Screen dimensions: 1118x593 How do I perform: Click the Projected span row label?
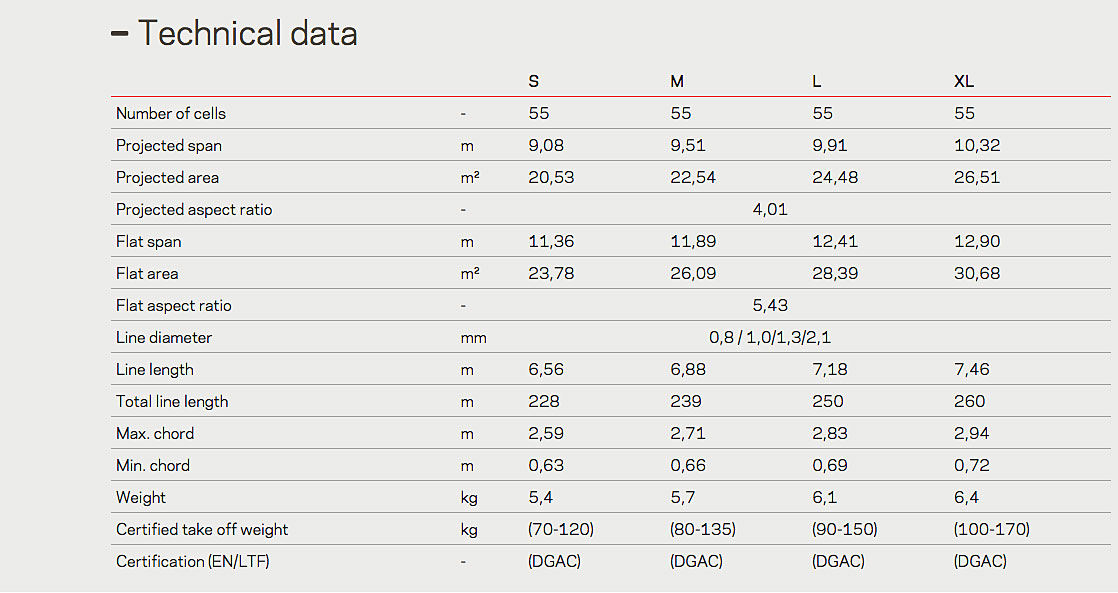[169, 145]
